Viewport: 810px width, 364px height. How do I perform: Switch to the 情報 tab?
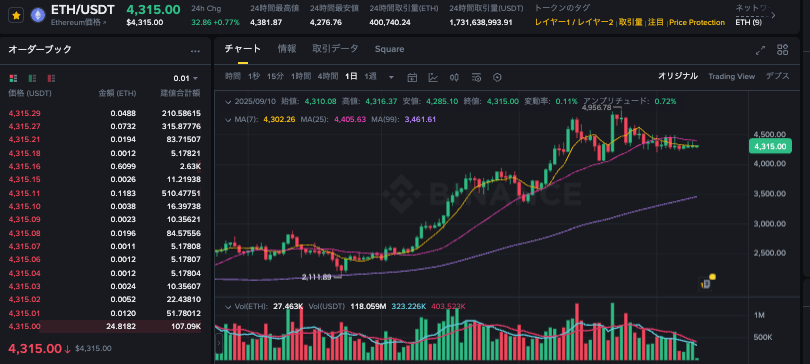point(287,49)
